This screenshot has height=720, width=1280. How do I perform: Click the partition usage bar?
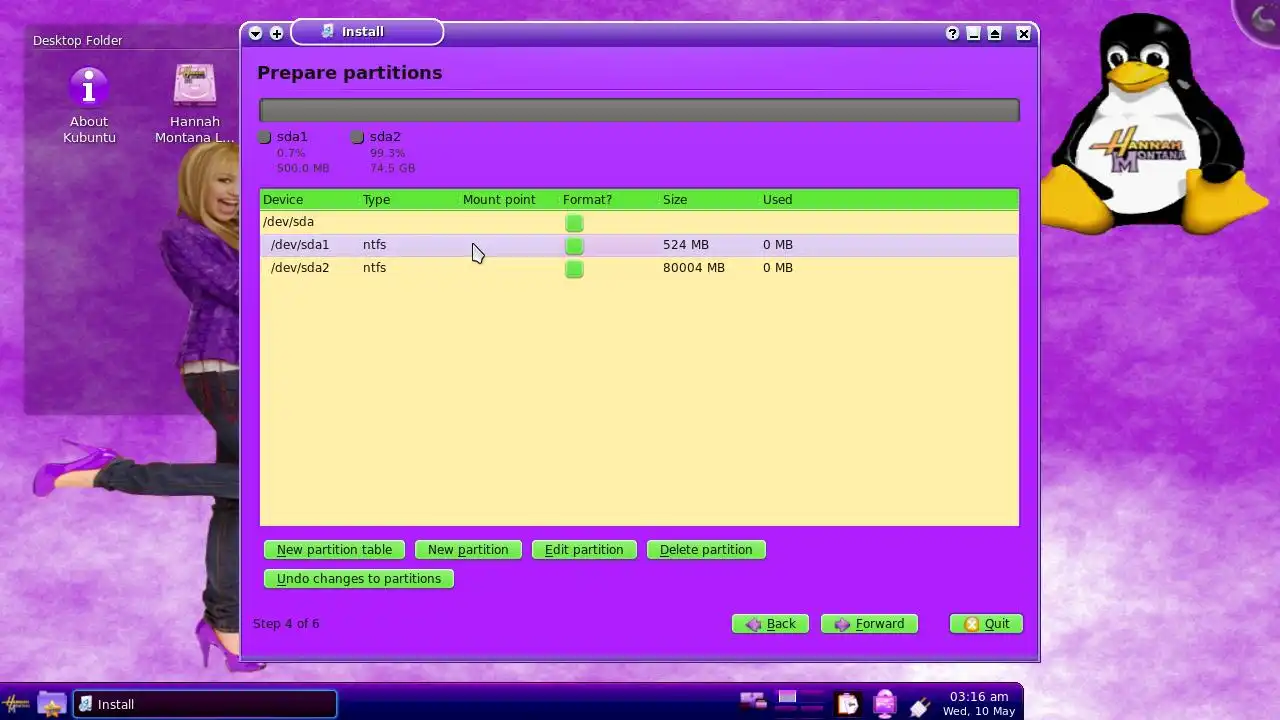point(639,110)
